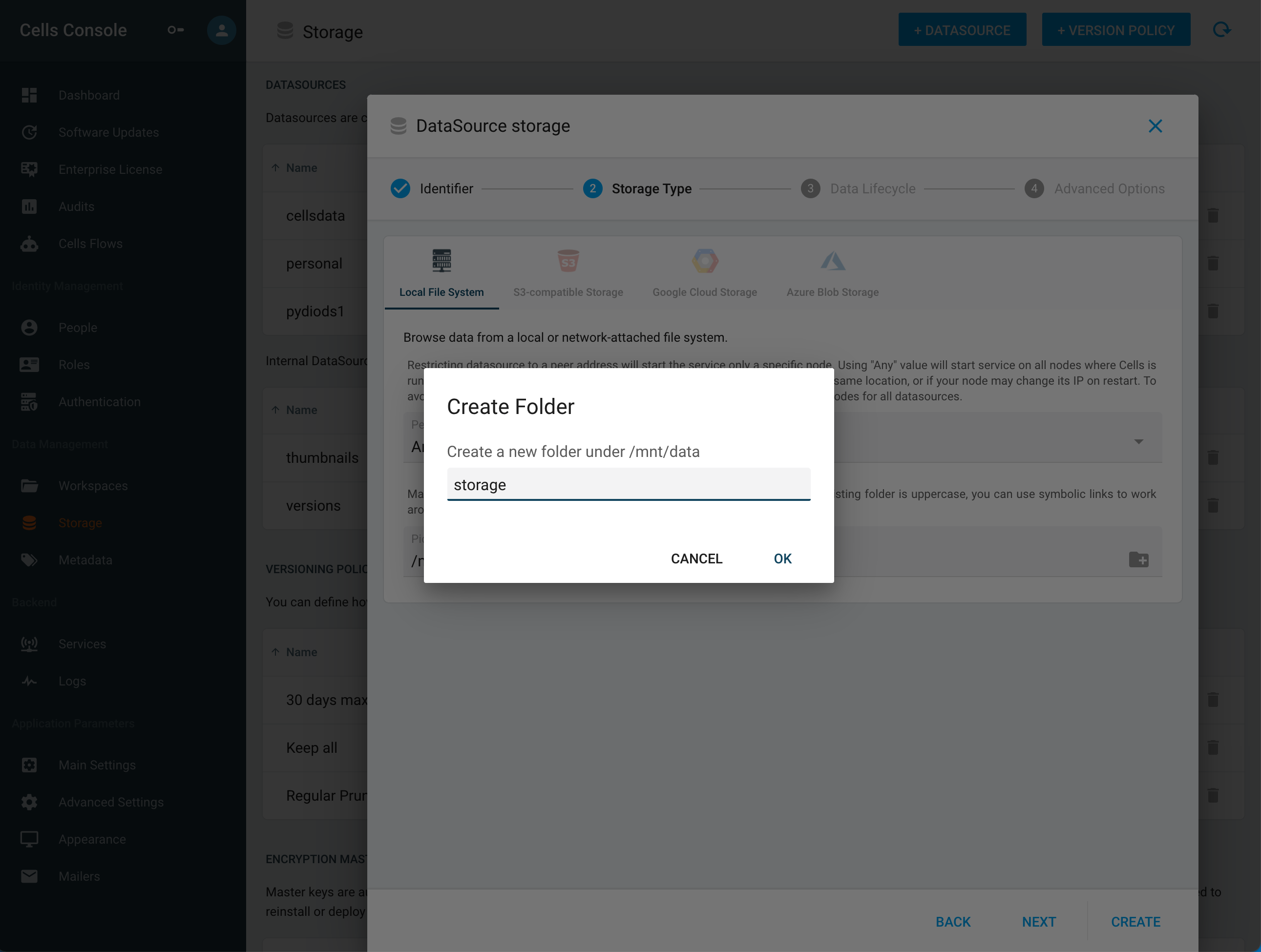The width and height of the screenshot is (1261, 952).
Task: Delete the Keep all policy
Action: coord(1213,747)
